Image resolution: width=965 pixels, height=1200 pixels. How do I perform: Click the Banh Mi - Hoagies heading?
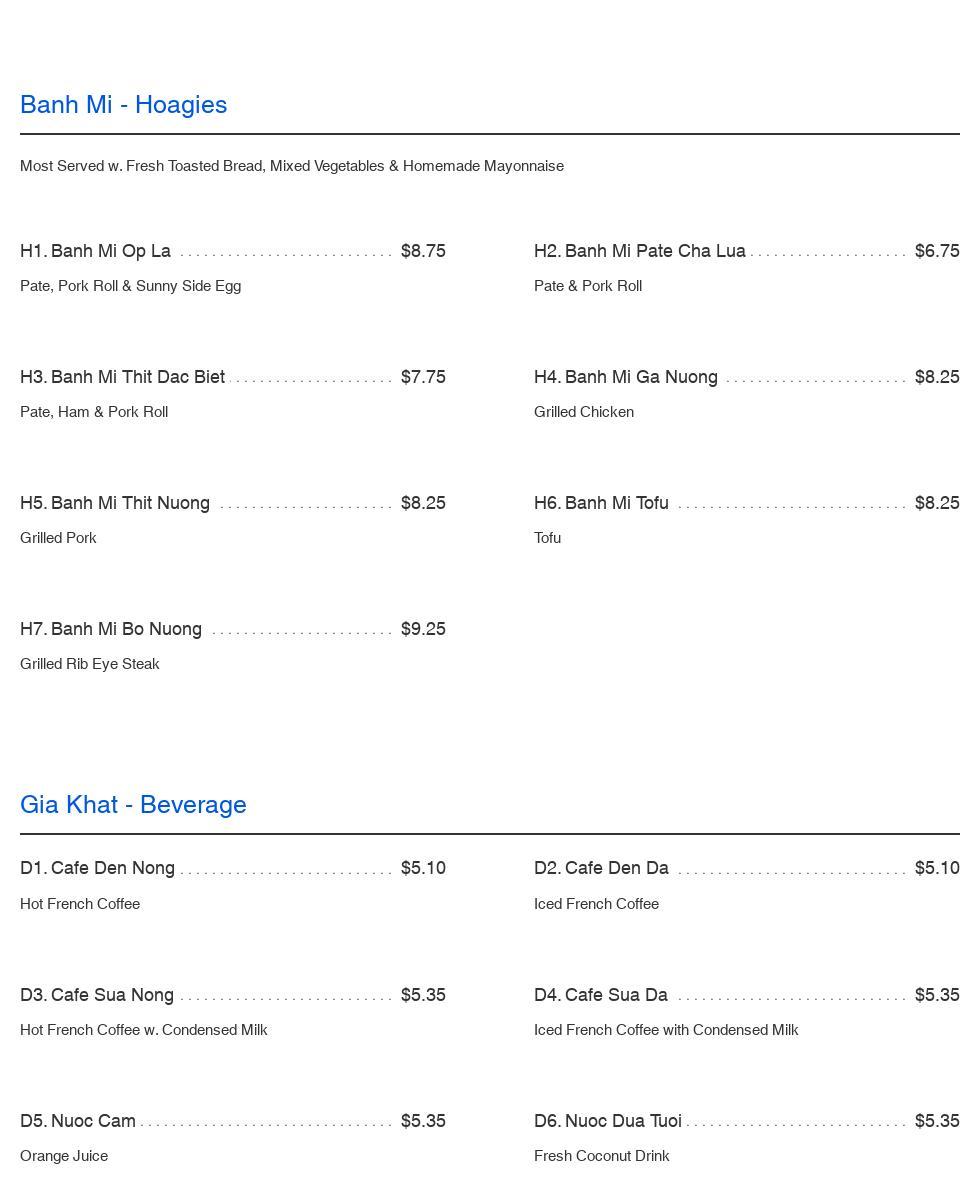(x=123, y=105)
